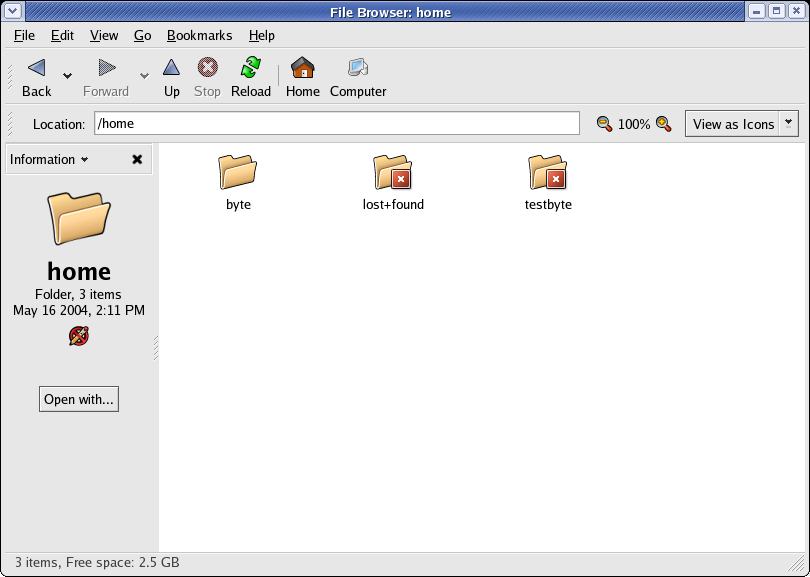Close the File Browser window

point(797,11)
